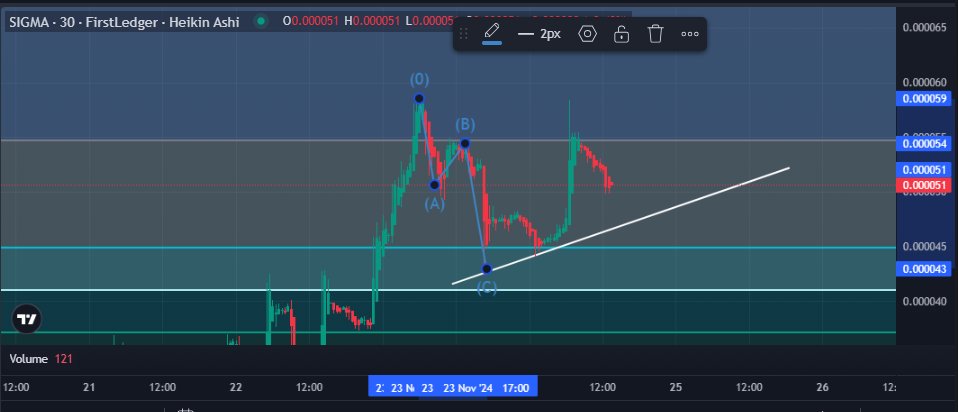
Task: Click the 25 date on time axis
Action: point(676,387)
